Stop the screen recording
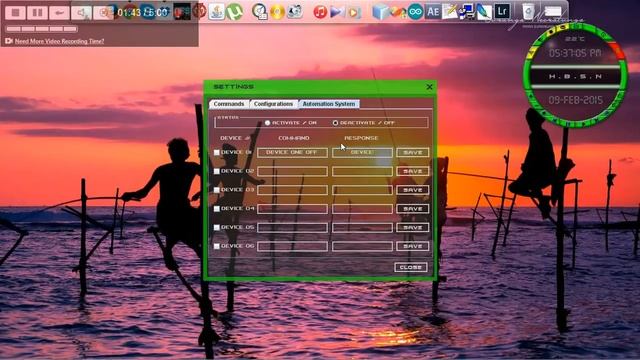Screen dimensions: 640x360 (x=15, y=13)
